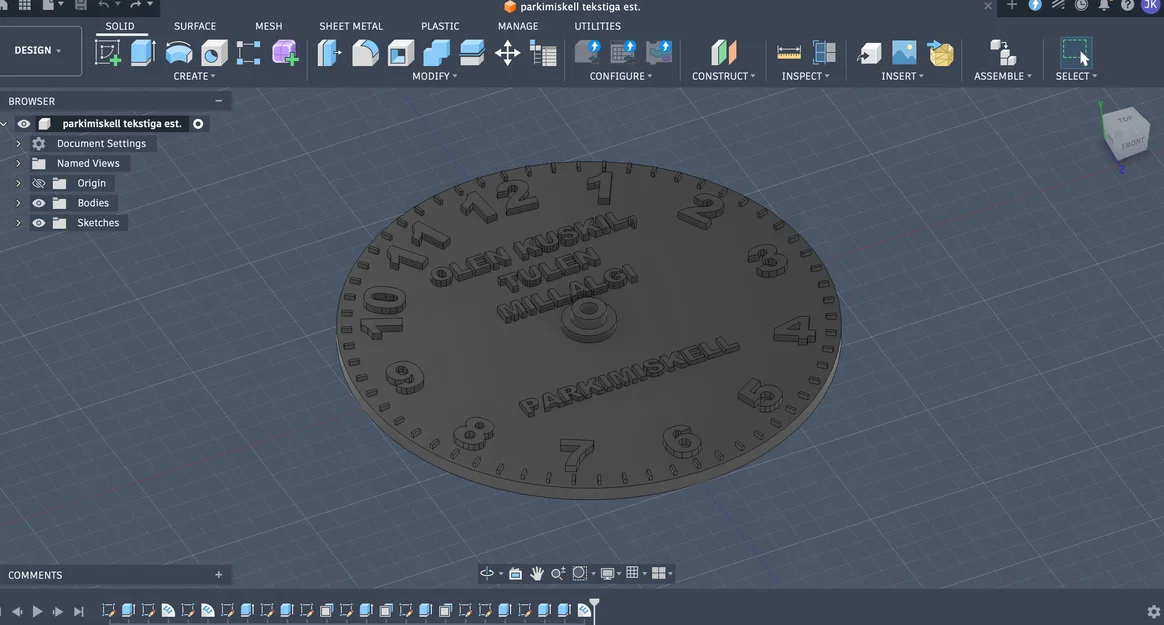Switch to the SHEET METAL tab

click(x=351, y=26)
